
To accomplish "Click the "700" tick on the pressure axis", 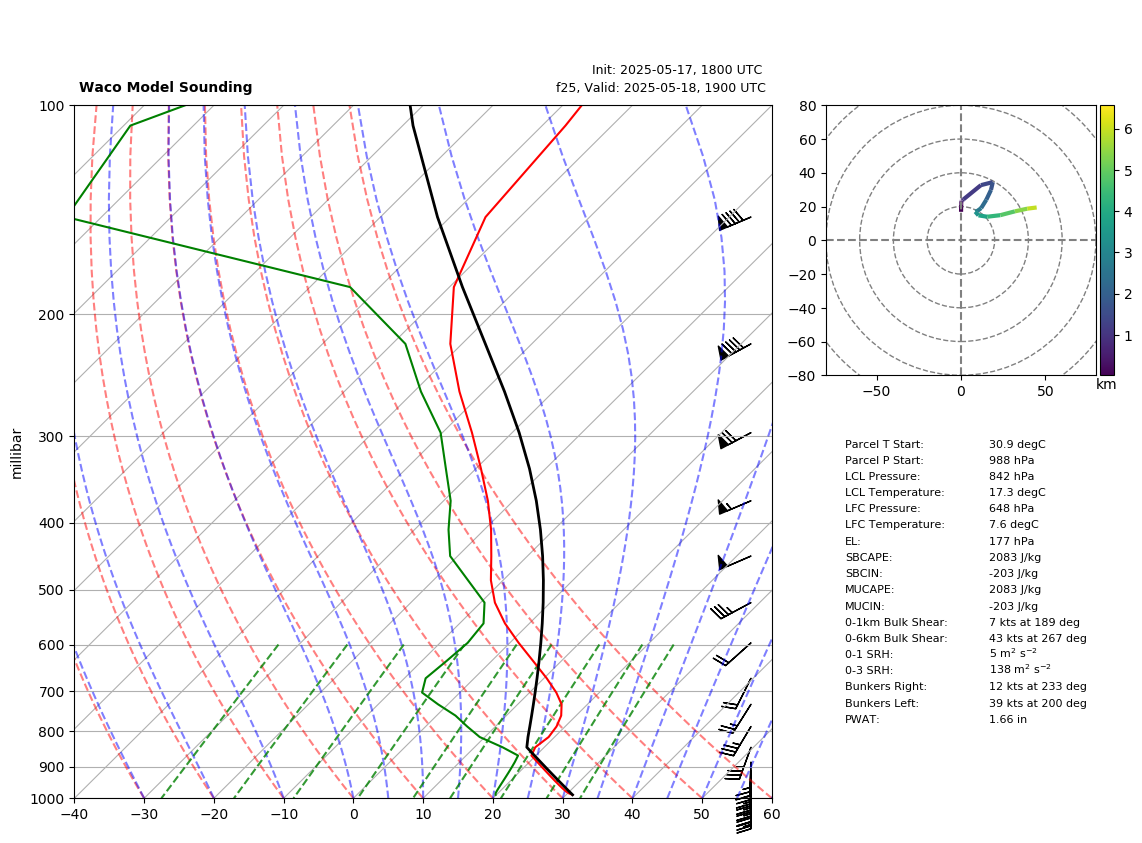I will (x=52, y=691).
